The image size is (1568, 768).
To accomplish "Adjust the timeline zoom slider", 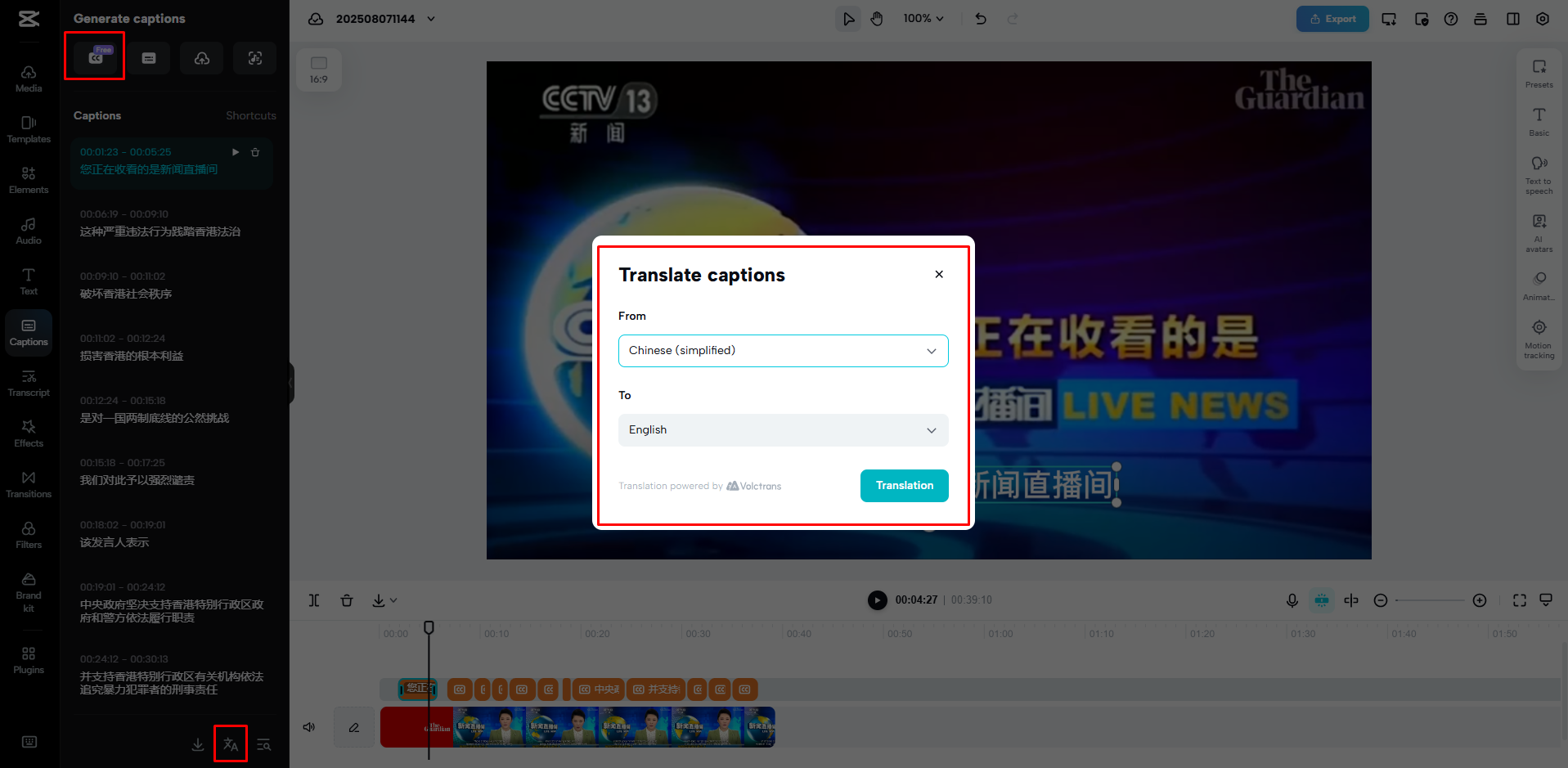I will coord(1431,600).
